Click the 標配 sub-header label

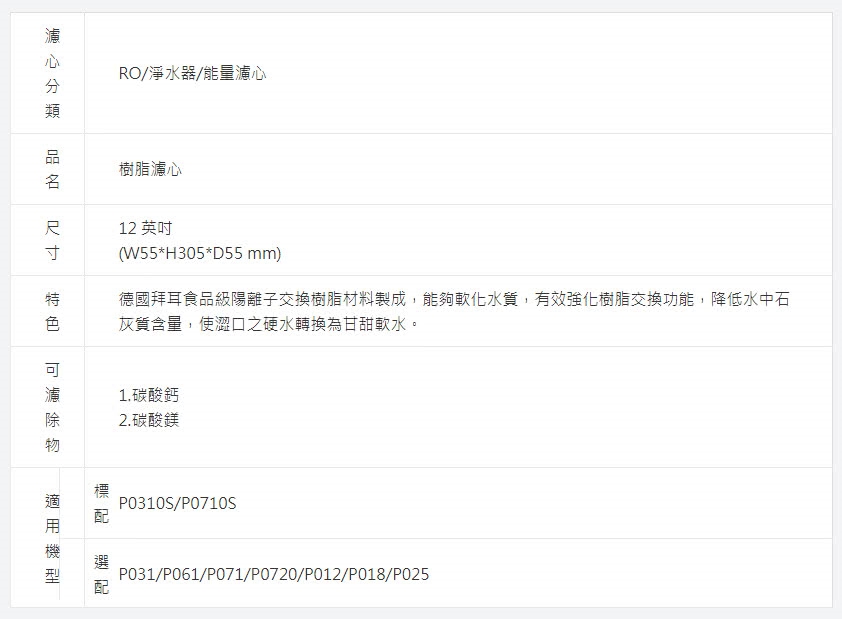101,503
